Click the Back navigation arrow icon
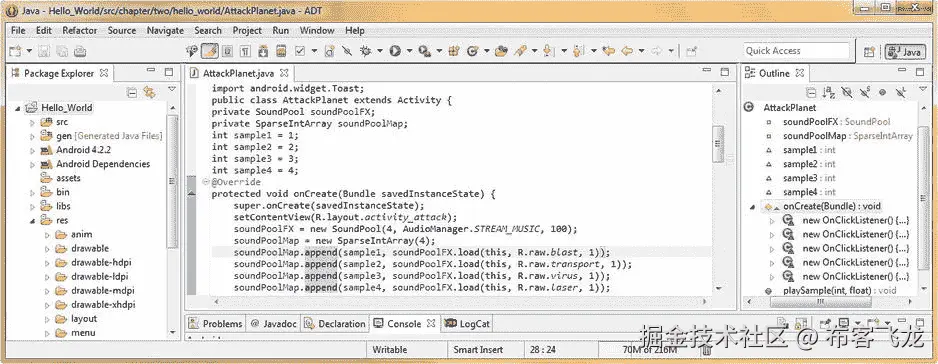 click(627, 51)
